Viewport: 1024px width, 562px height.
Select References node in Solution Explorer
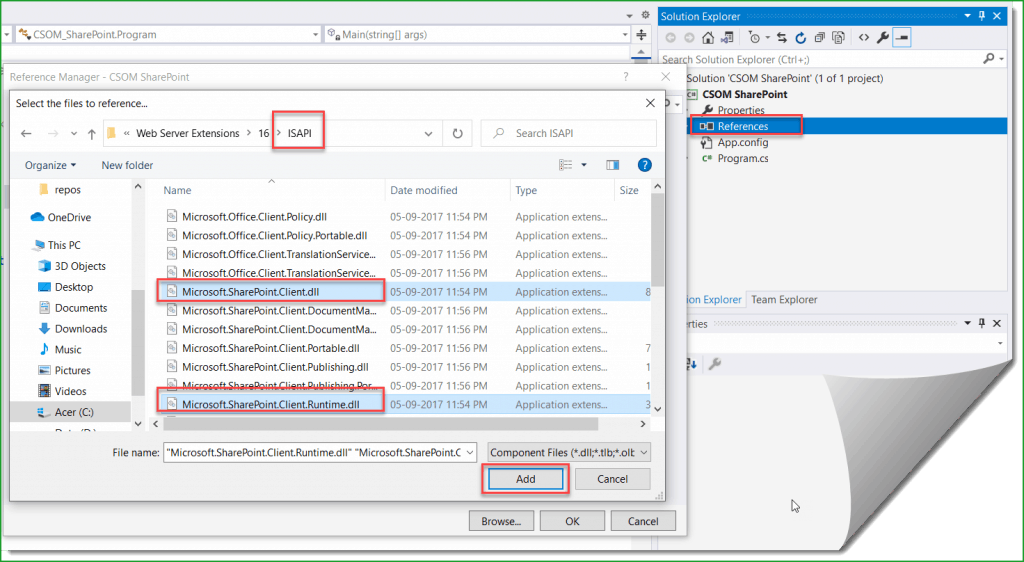click(743, 126)
